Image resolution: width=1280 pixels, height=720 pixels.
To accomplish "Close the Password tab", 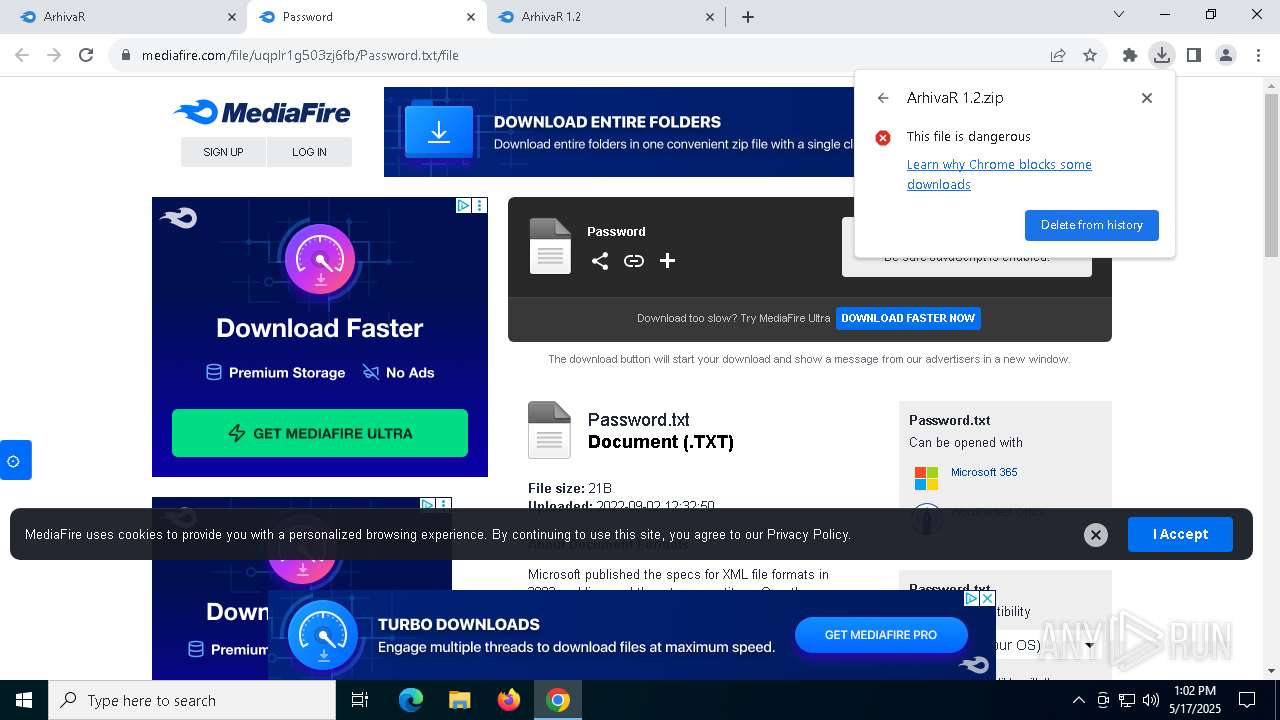I will tap(471, 17).
